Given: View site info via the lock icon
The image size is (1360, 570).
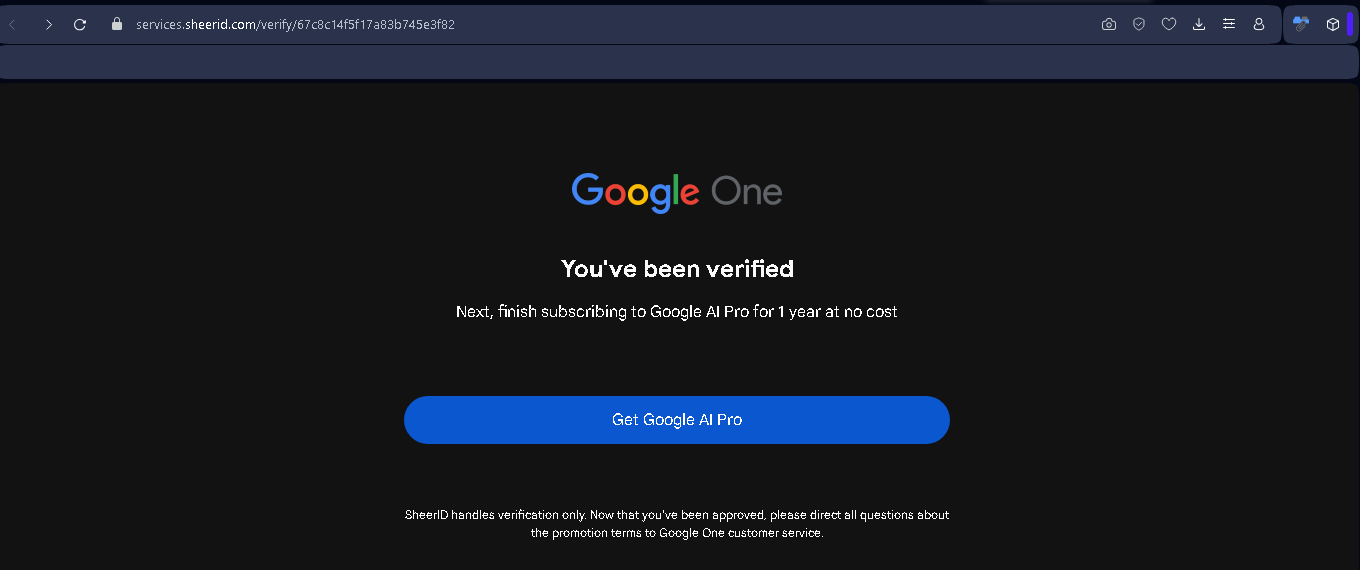Looking at the screenshot, I should [116, 24].
